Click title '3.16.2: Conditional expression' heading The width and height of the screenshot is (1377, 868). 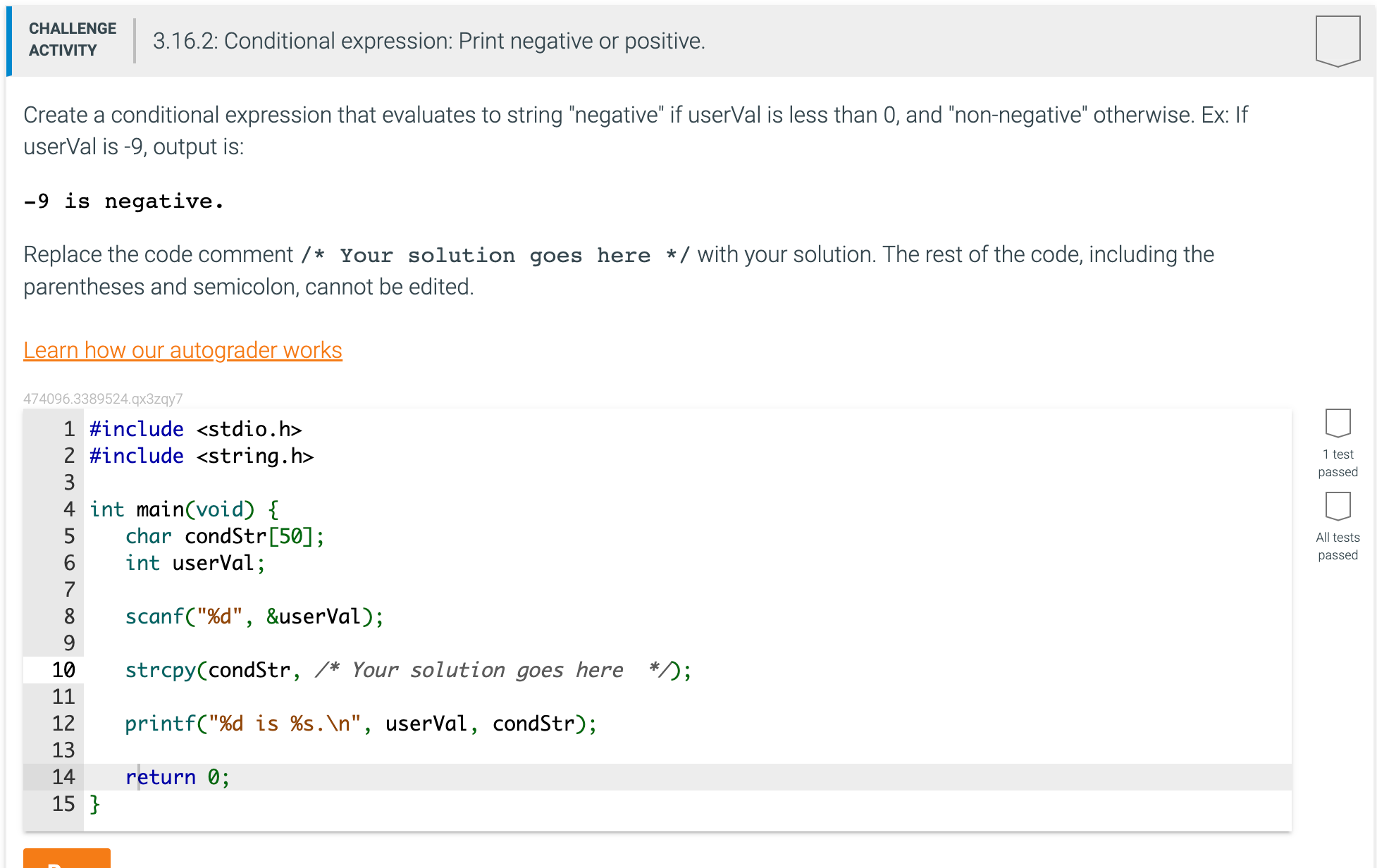click(428, 41)
